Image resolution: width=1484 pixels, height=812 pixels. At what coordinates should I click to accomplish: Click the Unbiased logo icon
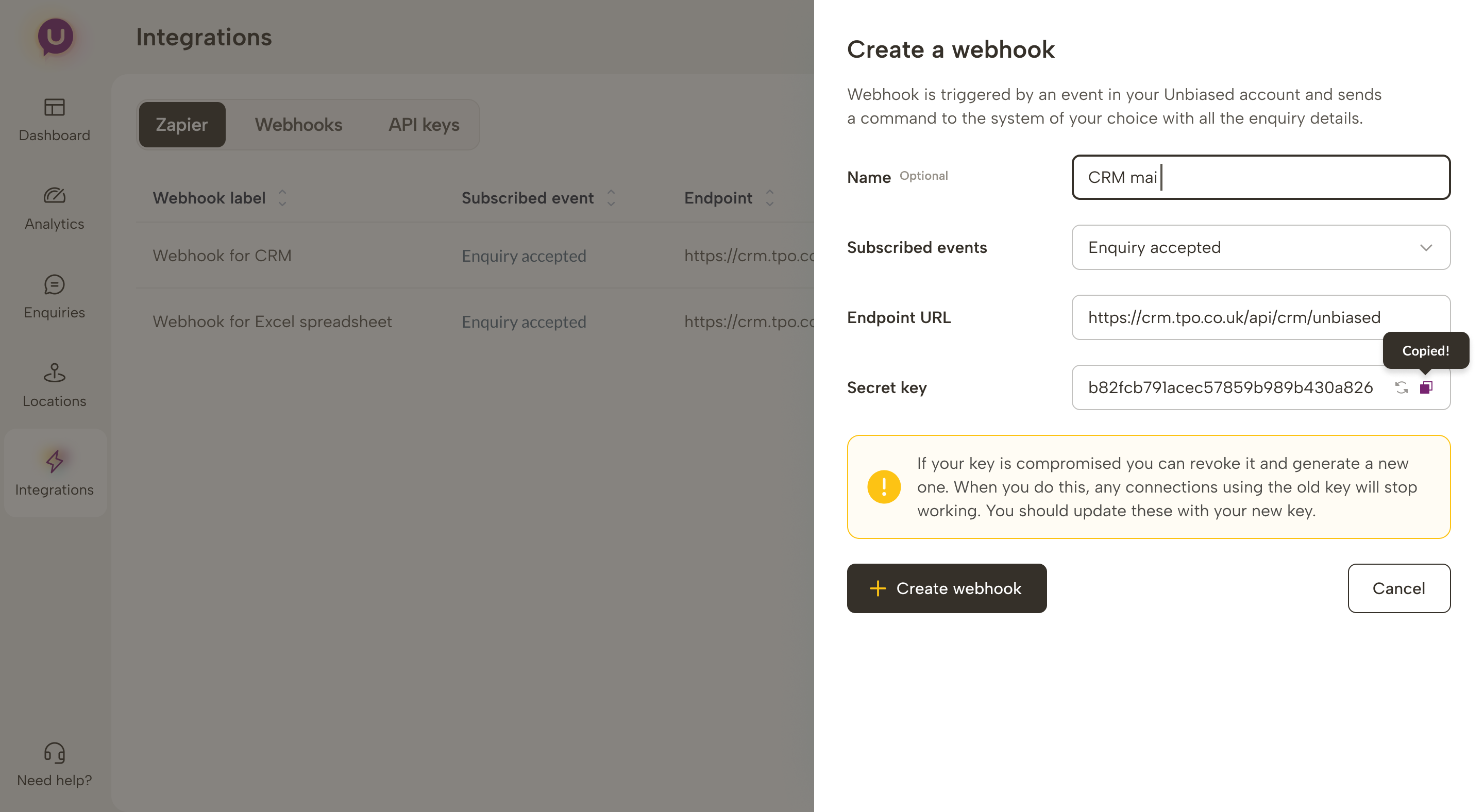55,37
